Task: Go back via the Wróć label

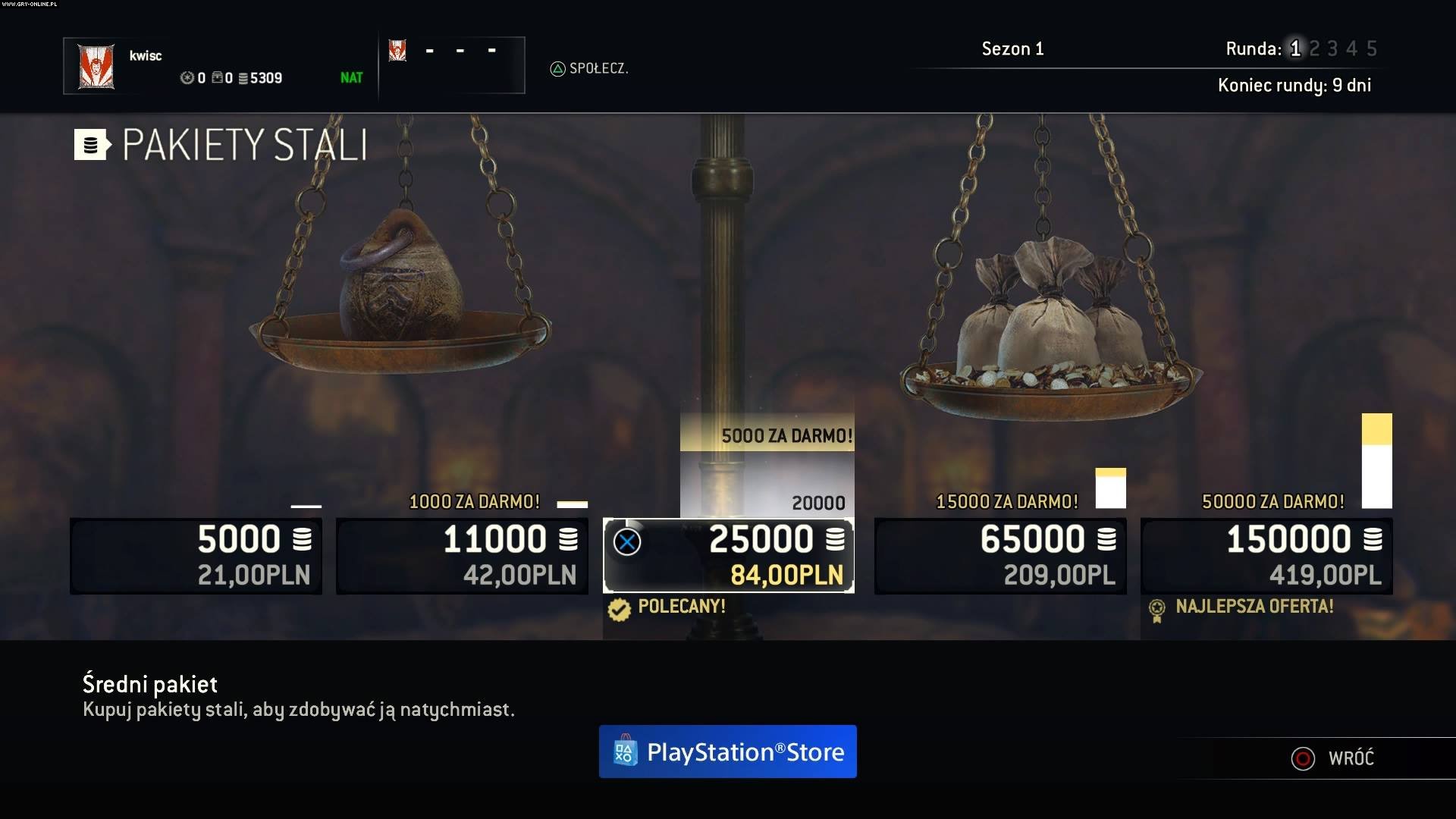Action: click(1351, 758)
